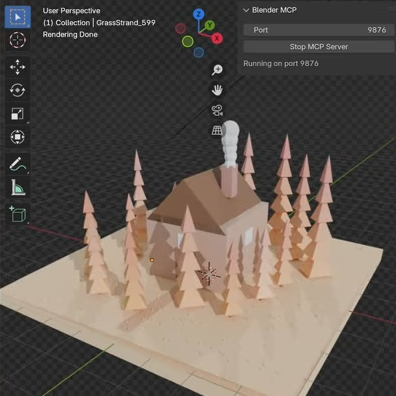This screenshot has width=396, height=396.
Task: Activate the Transform tool
Action: coord(17,137)
